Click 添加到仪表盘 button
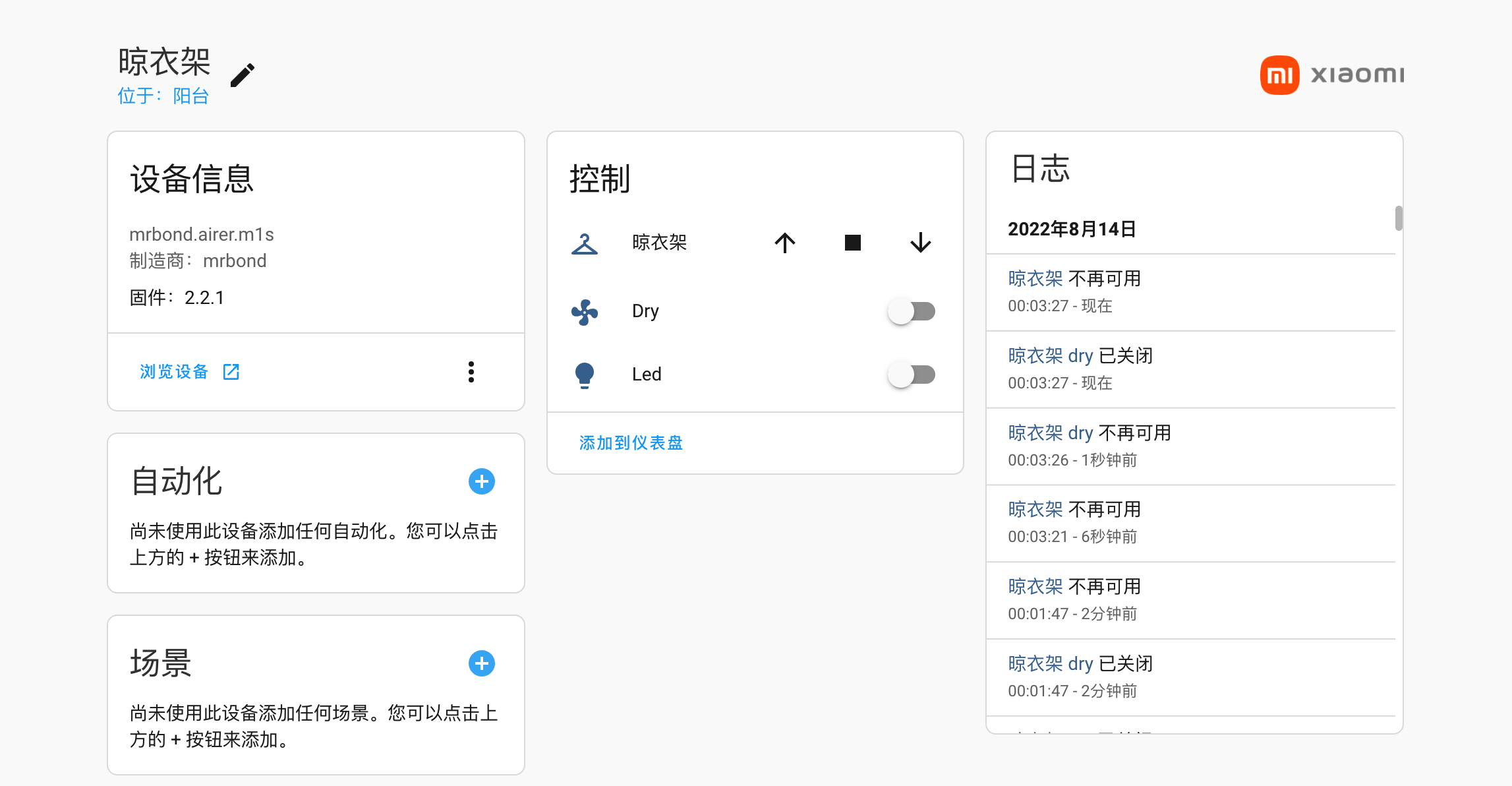The image size is (1512, 786). (631, 443)
